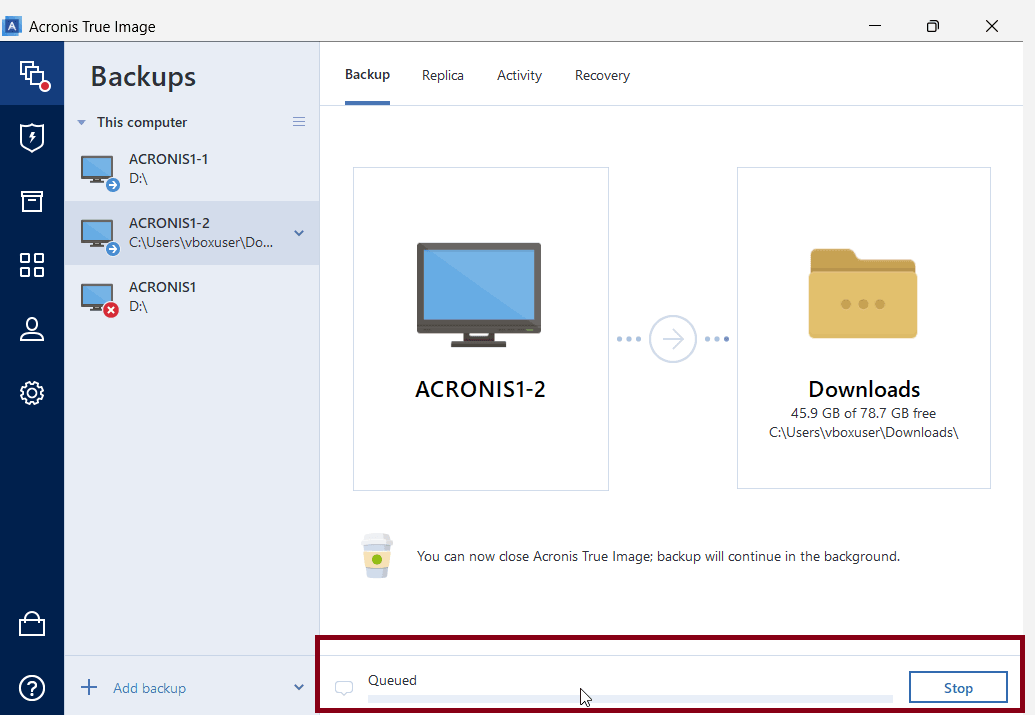
Task: Click the Backups heading
Action: (x=143, y=77)
